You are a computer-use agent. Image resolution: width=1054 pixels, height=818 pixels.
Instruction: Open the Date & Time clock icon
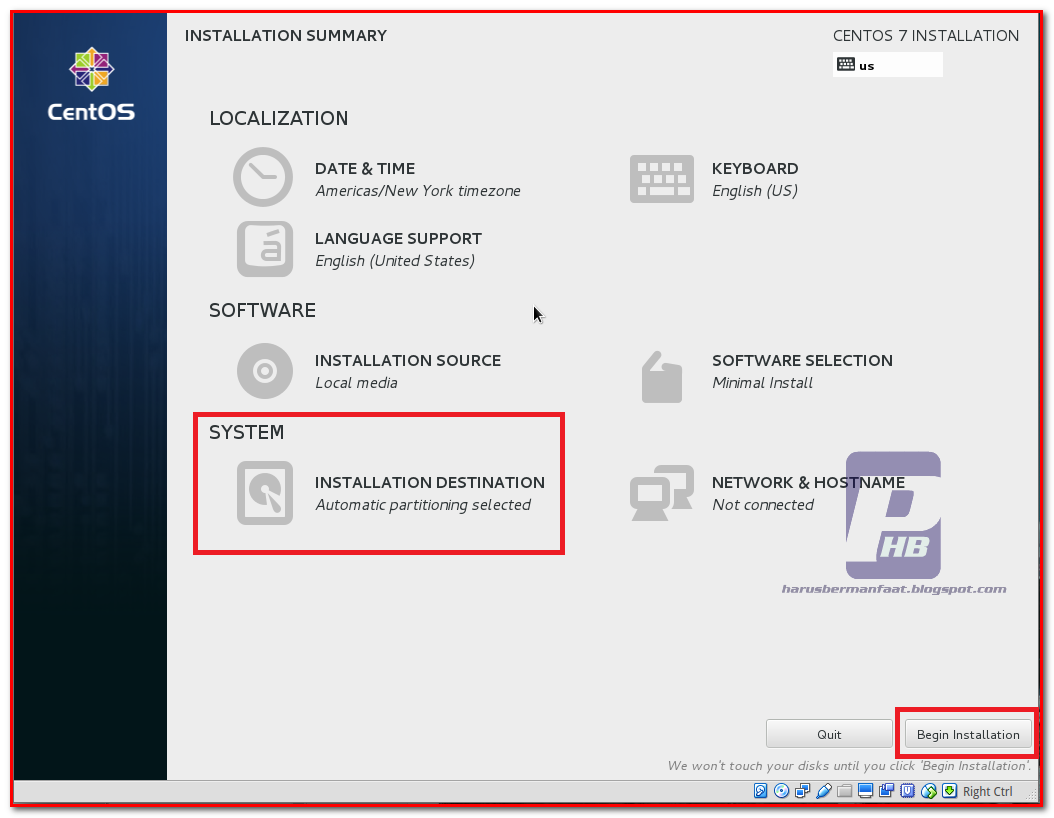pyautogui.click(x=263, y=177)
